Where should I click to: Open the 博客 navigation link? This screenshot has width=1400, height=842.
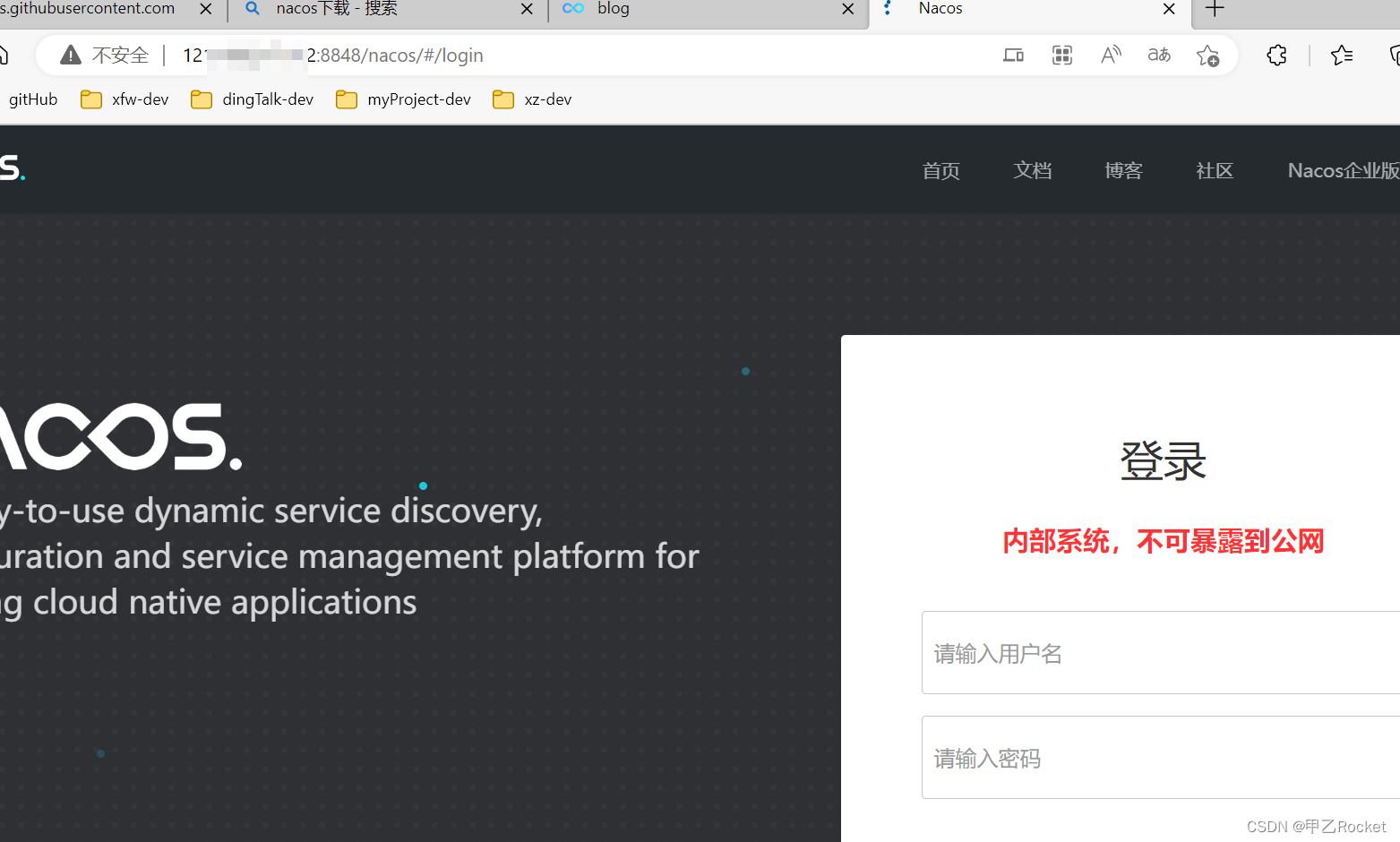[x=1123, y=170]
